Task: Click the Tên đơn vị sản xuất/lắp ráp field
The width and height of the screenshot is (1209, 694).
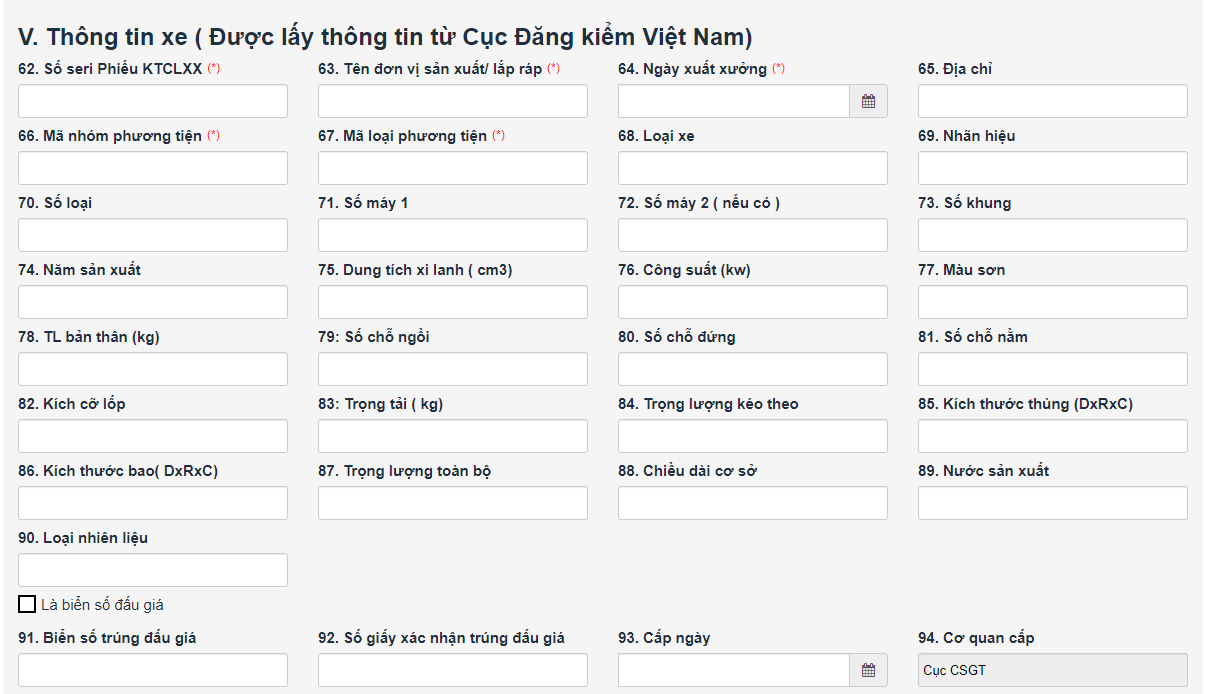Action: click(453, 101)
